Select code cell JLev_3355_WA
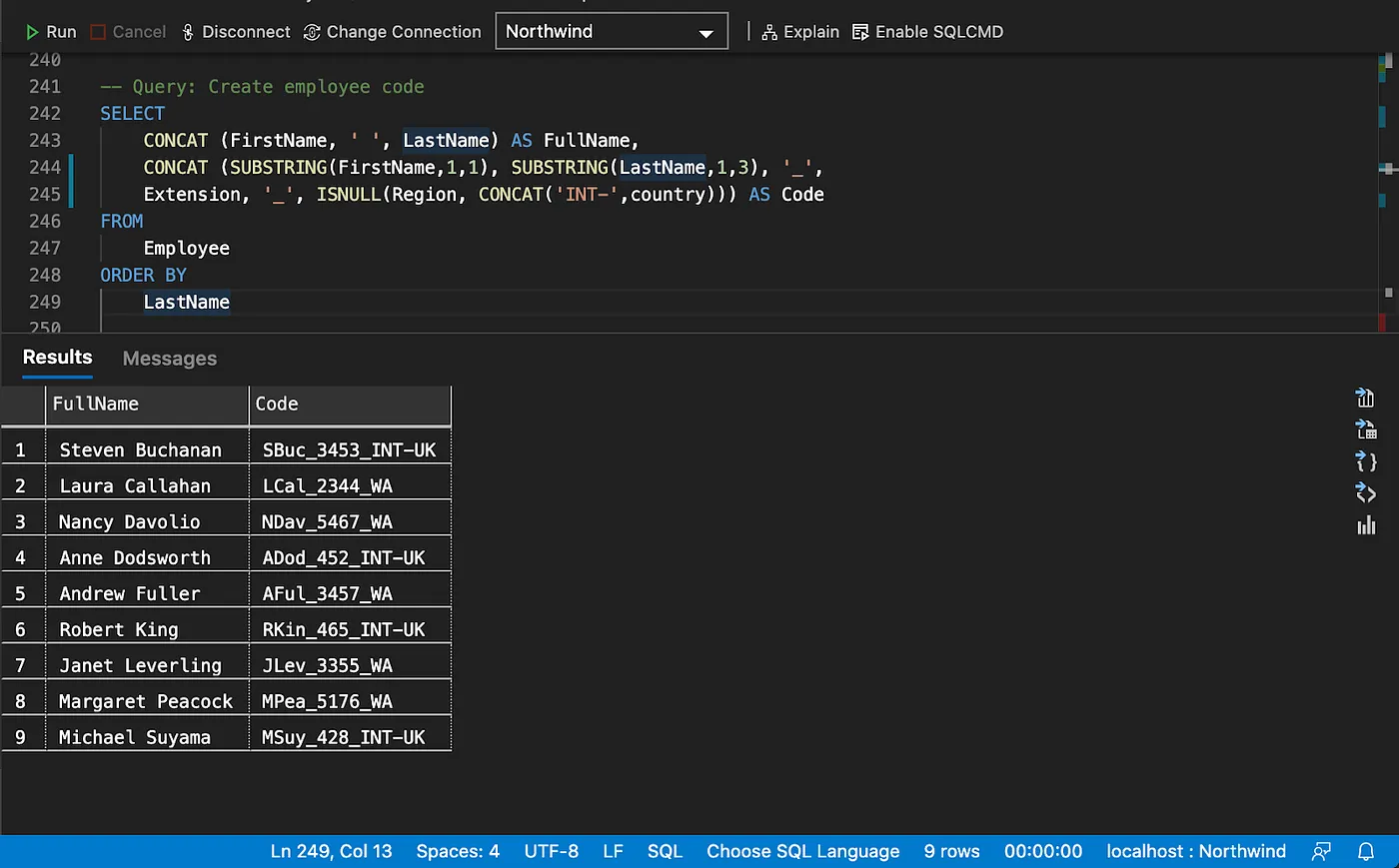Viewport: 1399px width, 868px height. pyautogui.click(x=350, y=666)
